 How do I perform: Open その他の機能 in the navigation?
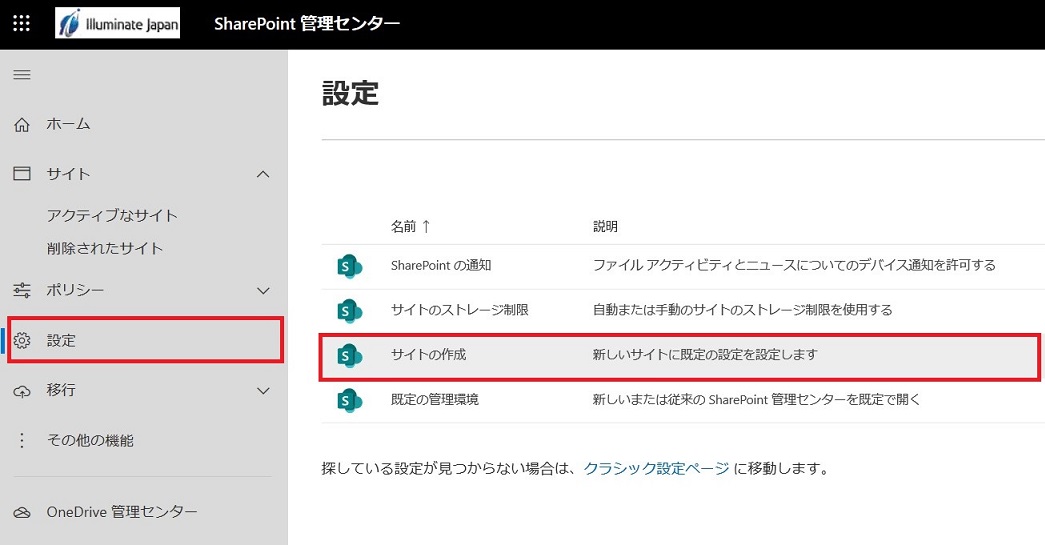[x=90, y=440]
